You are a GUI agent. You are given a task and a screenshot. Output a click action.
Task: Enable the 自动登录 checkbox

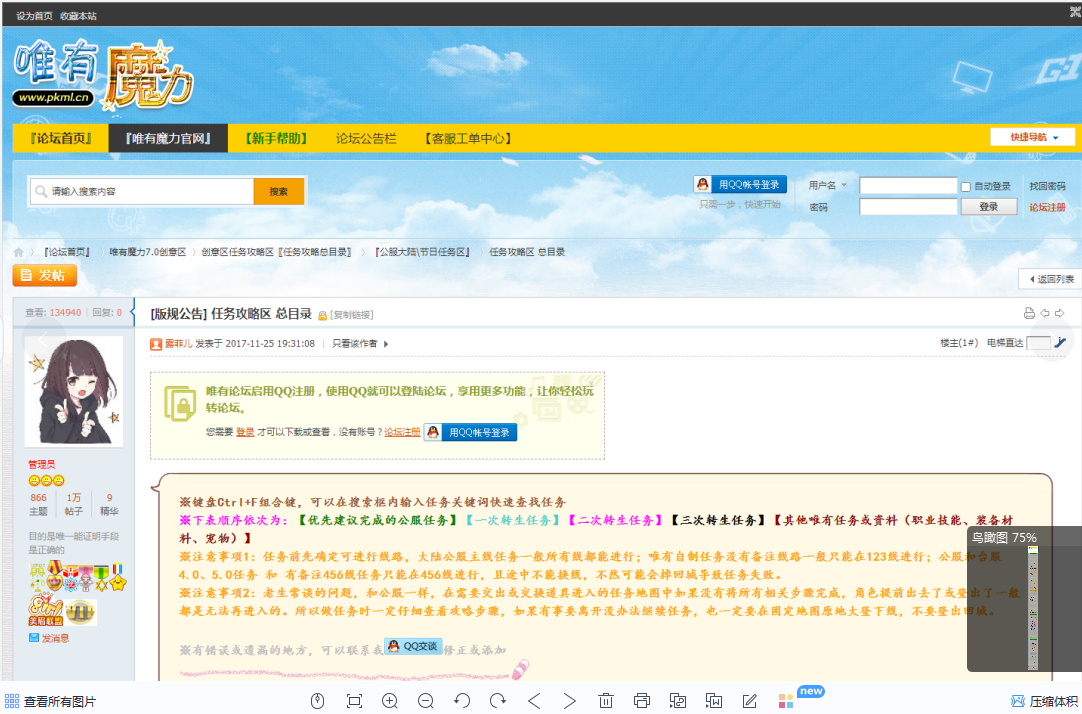tap(966, 187)
